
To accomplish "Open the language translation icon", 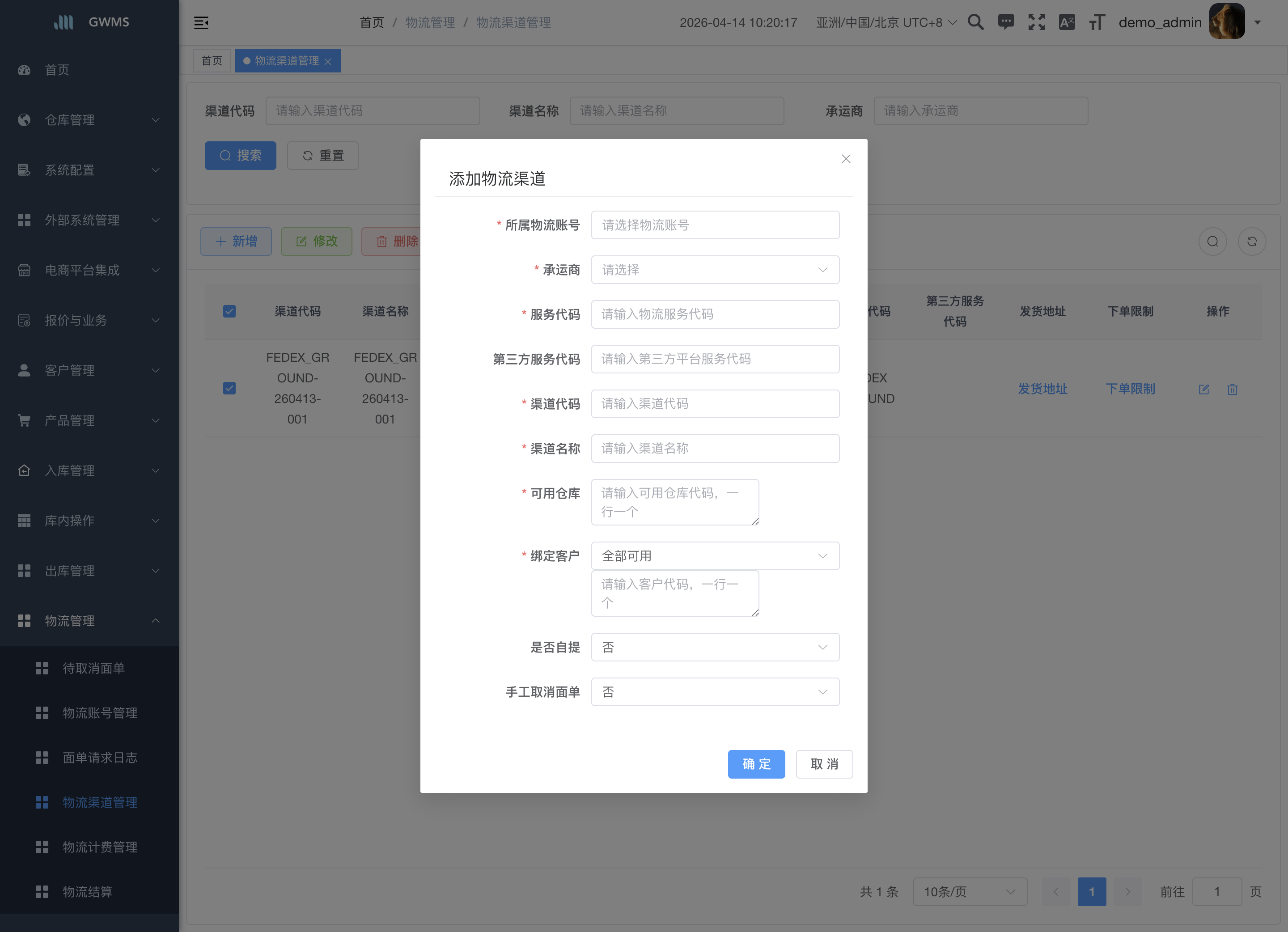I will pyautogui.click(x=1067, y=22).
